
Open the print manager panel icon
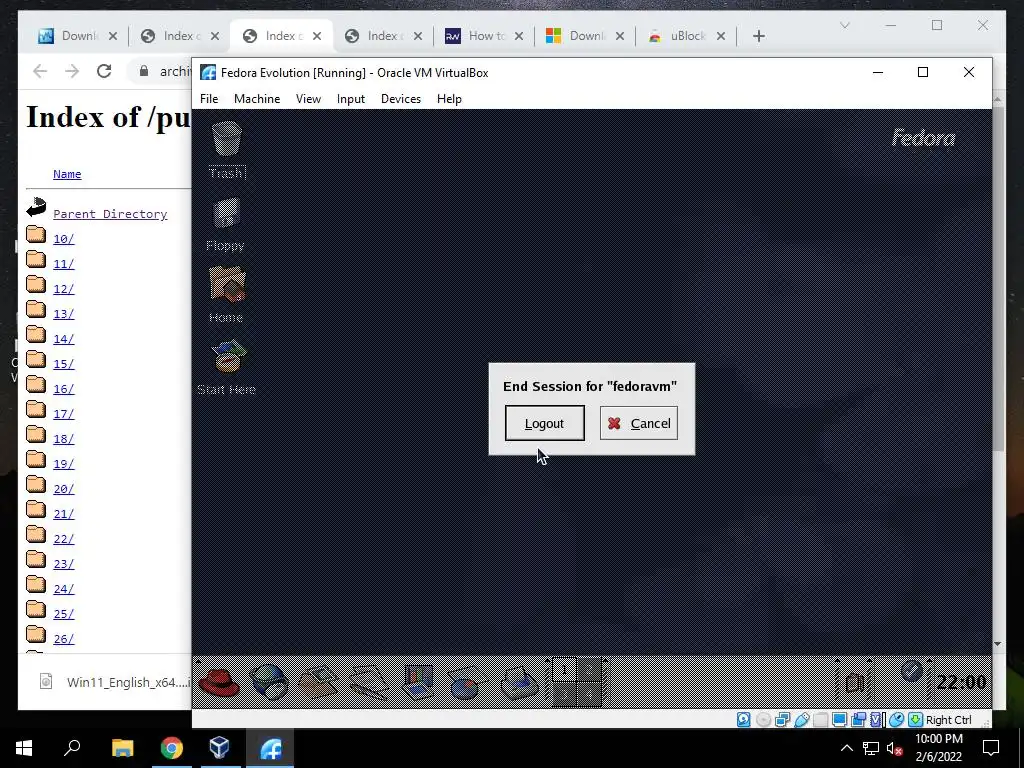[x=519, y=682]
